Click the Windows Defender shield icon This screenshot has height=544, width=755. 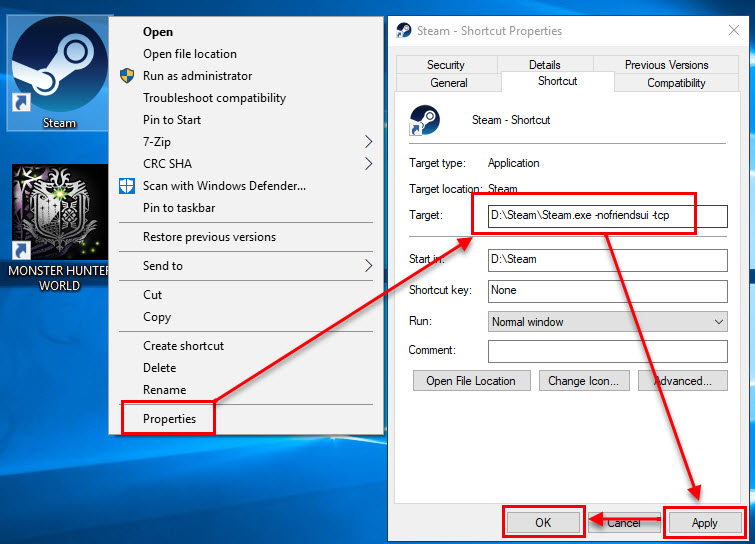[127, 186]
